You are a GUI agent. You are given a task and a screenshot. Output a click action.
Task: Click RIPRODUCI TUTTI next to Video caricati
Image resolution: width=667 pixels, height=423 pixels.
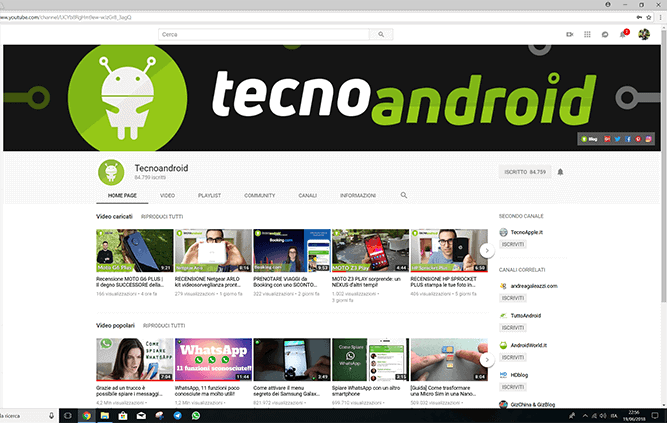coord(162,217)
